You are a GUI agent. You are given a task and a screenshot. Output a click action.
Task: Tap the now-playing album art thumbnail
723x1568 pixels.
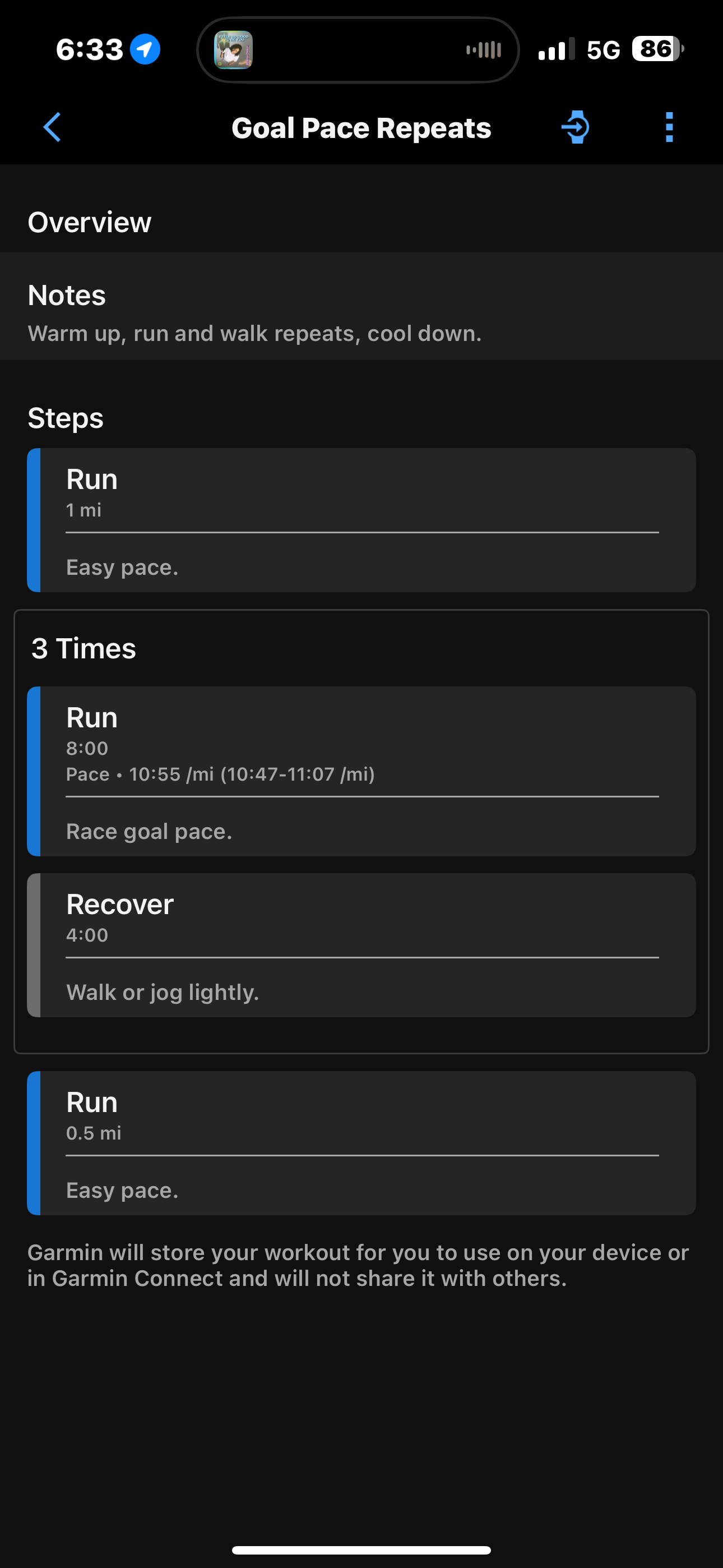(233, 50)
